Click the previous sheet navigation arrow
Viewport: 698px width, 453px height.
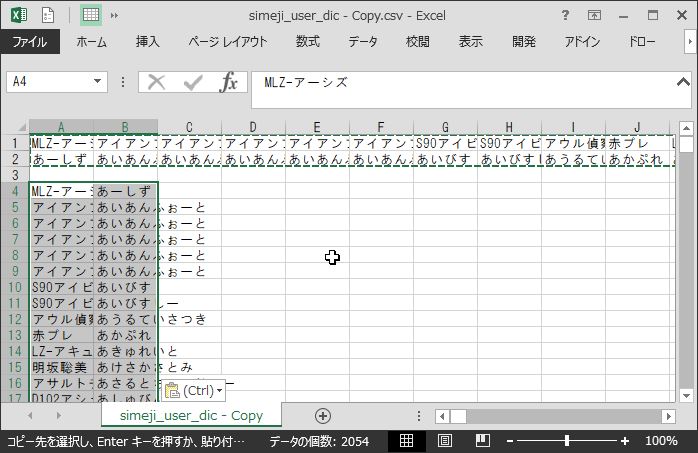coord(30,416)
